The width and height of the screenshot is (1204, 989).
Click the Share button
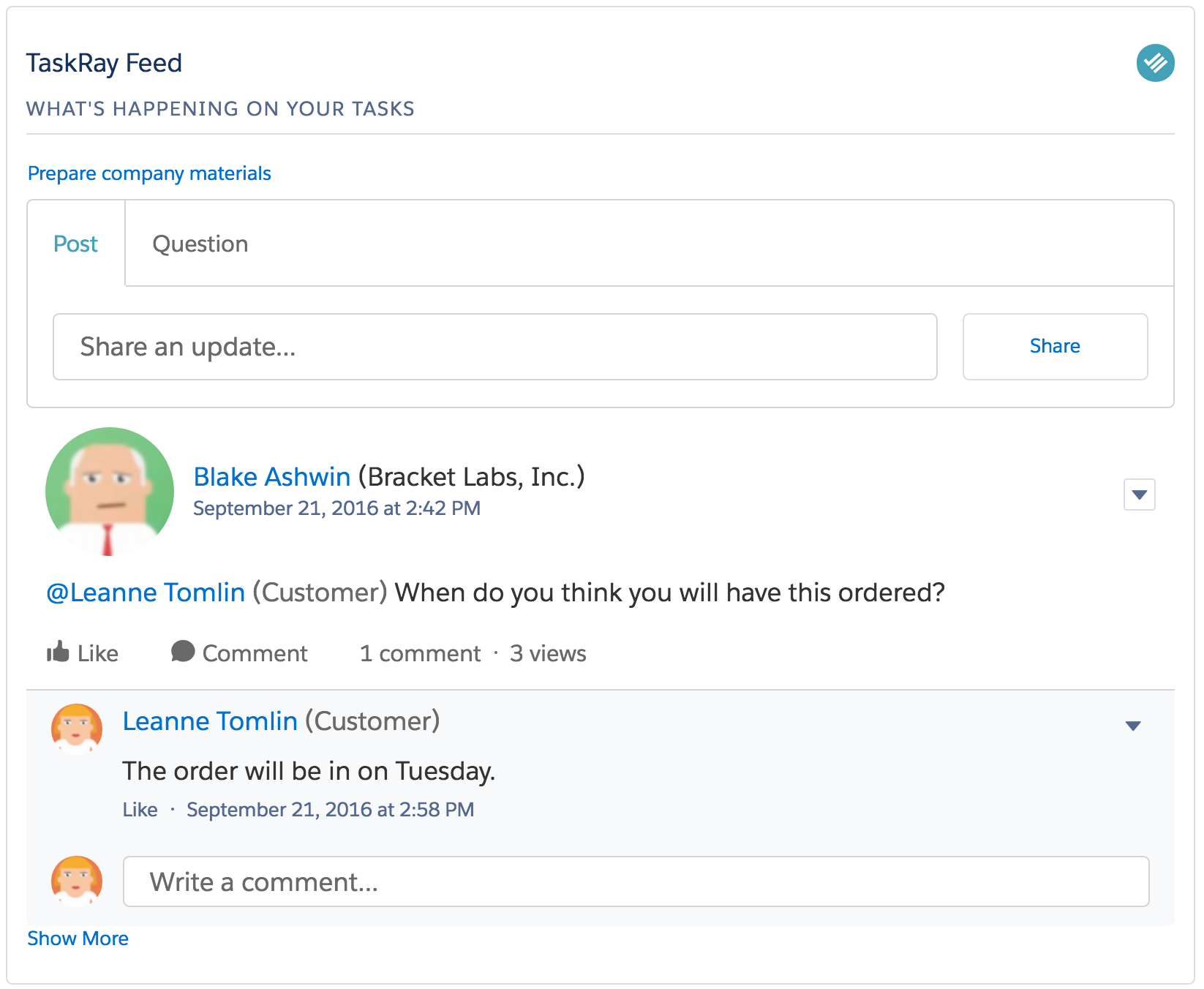pyautogui.click(x=1055, y=347)
